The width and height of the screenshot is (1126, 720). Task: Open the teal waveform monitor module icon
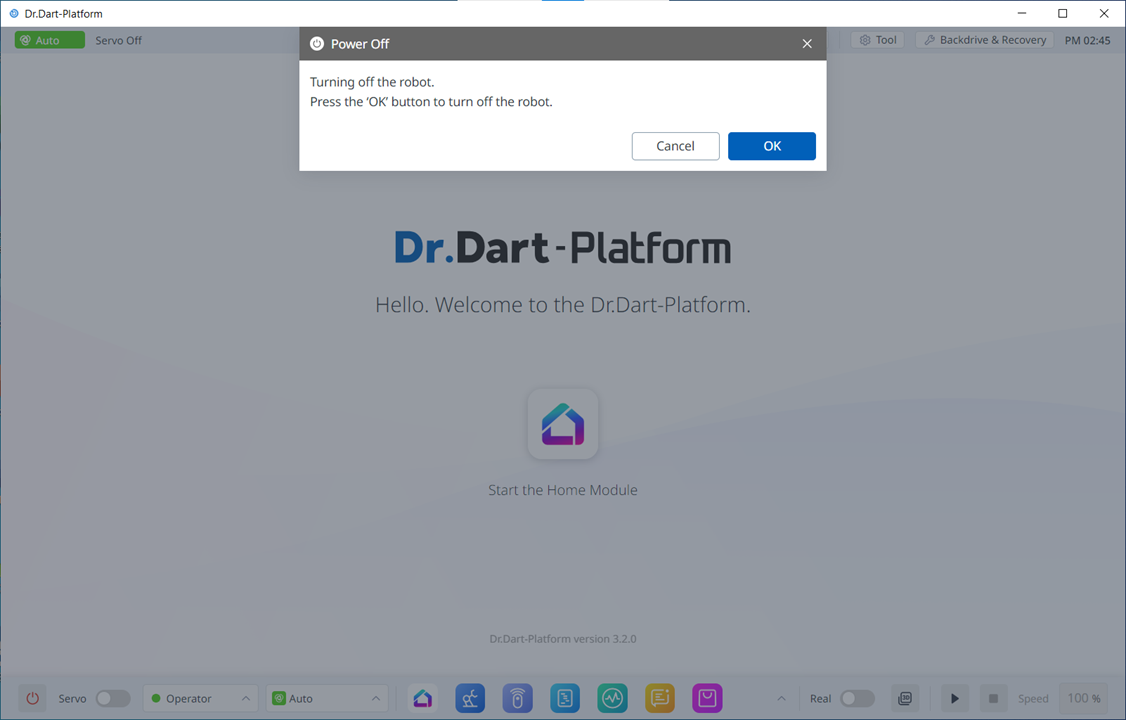click(612, 698)
